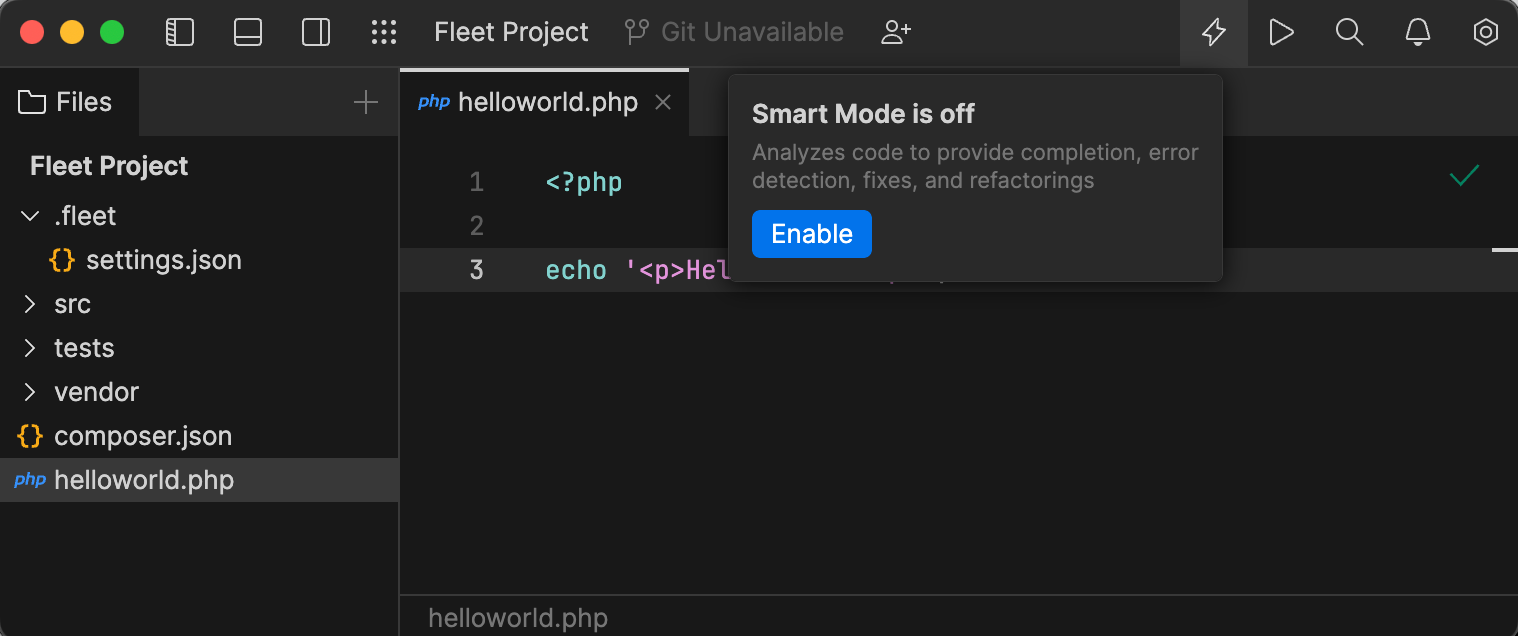
Task: Select composer.json in the file tree
Action: click(x=143, y=435)
